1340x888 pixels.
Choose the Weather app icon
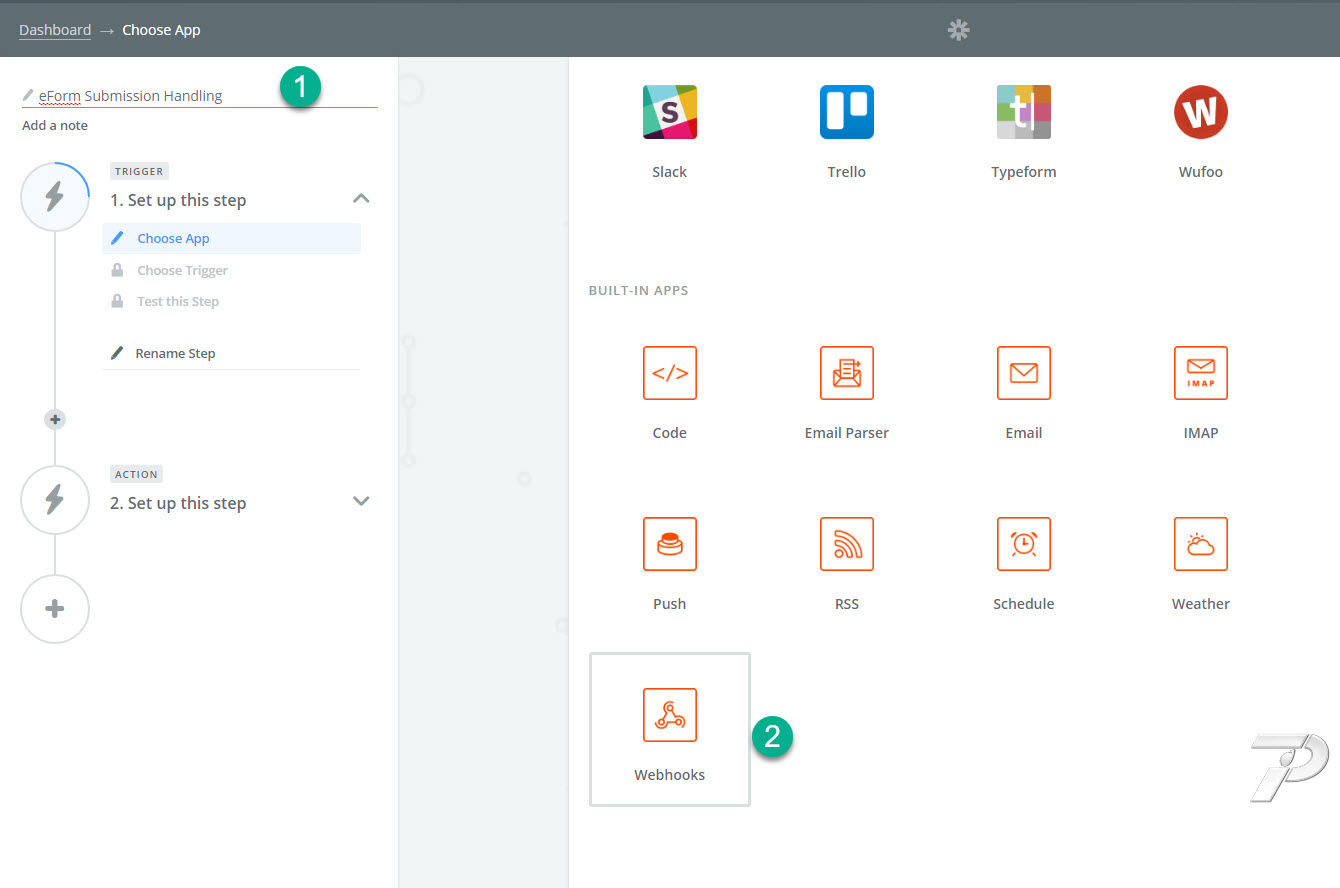(x=1200, y=544)
